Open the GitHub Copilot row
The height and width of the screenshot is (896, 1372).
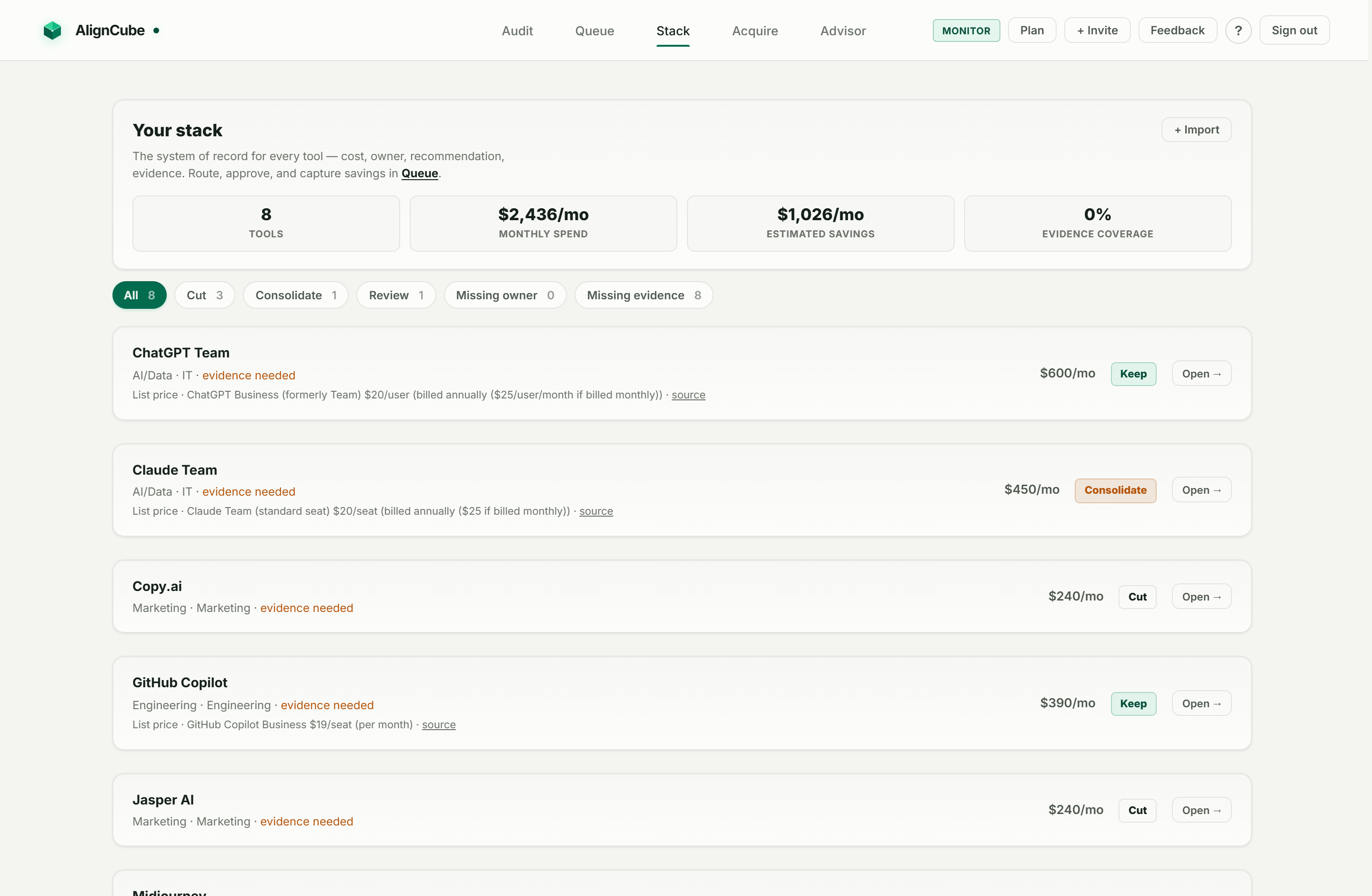(1201, 703)
